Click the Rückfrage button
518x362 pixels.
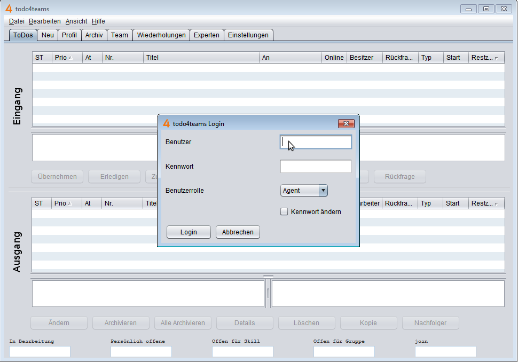click(x=400, y=177)
